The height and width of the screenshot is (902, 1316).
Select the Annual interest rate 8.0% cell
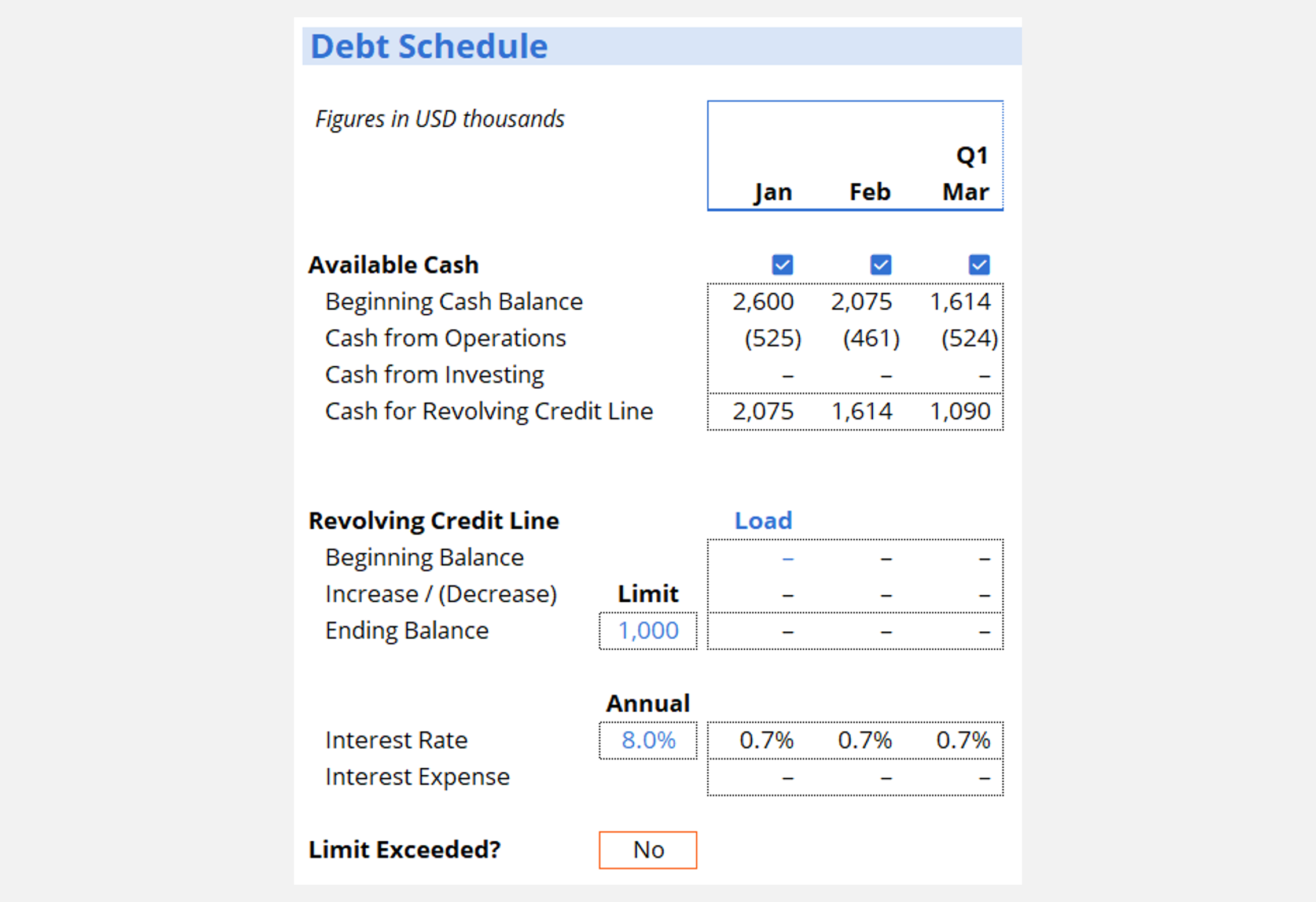click(x=648, y=740)
